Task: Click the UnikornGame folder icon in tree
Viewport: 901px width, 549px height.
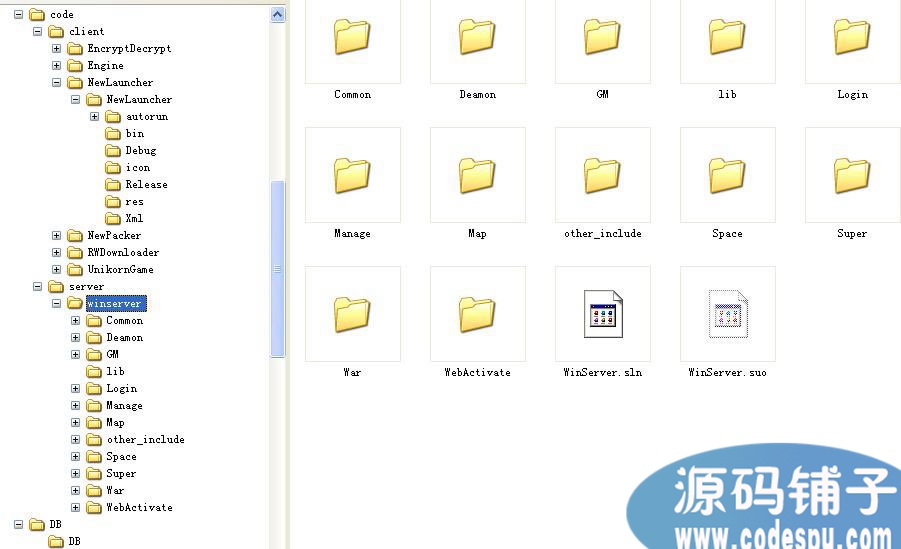Action: (x=75, y=269)
